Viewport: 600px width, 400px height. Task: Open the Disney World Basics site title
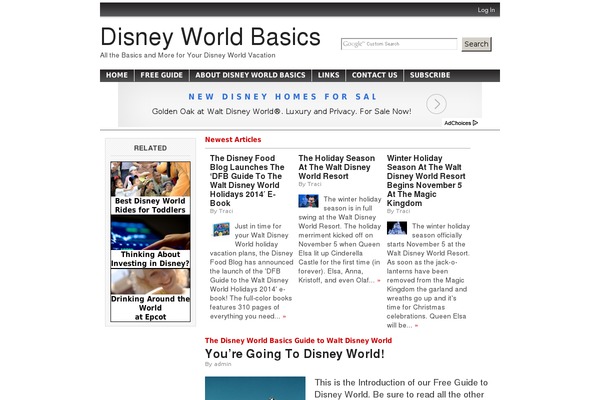(210, 37)
